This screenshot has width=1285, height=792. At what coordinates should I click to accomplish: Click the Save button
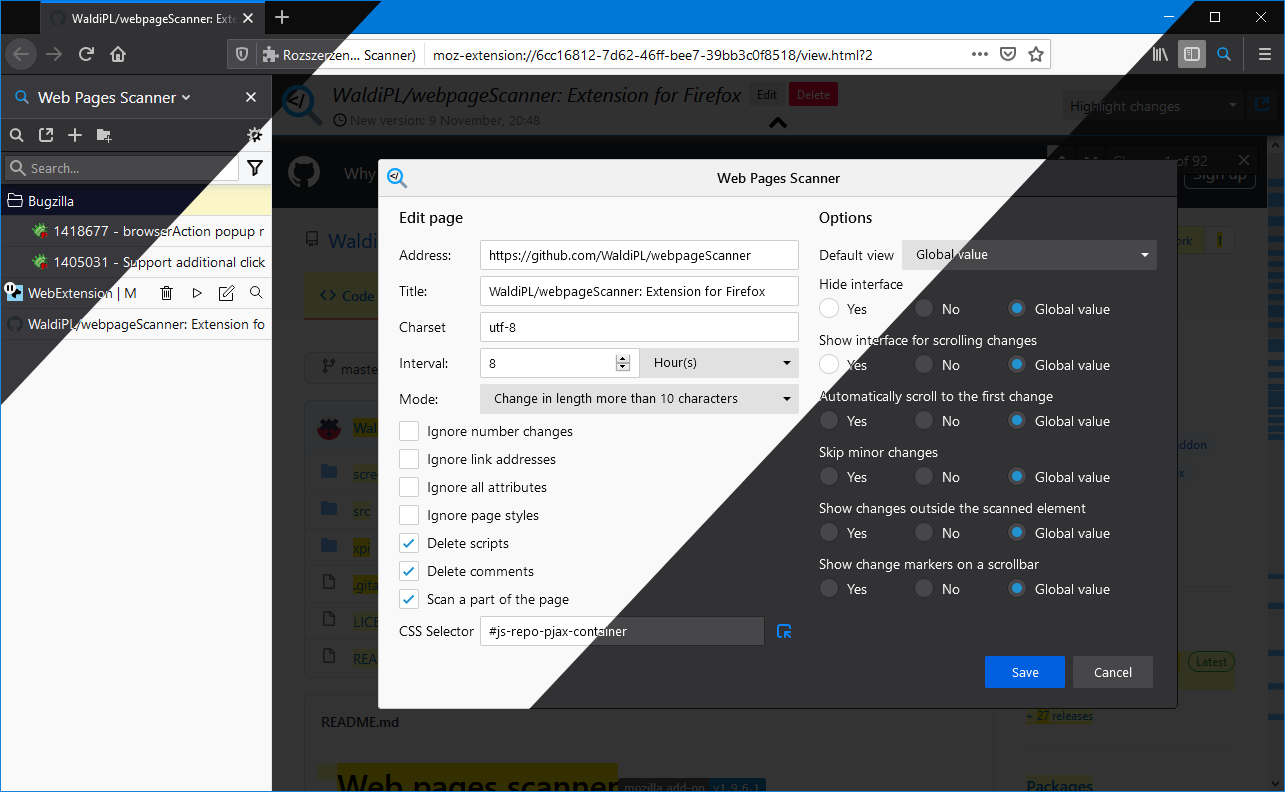(x=1025, y=672)
